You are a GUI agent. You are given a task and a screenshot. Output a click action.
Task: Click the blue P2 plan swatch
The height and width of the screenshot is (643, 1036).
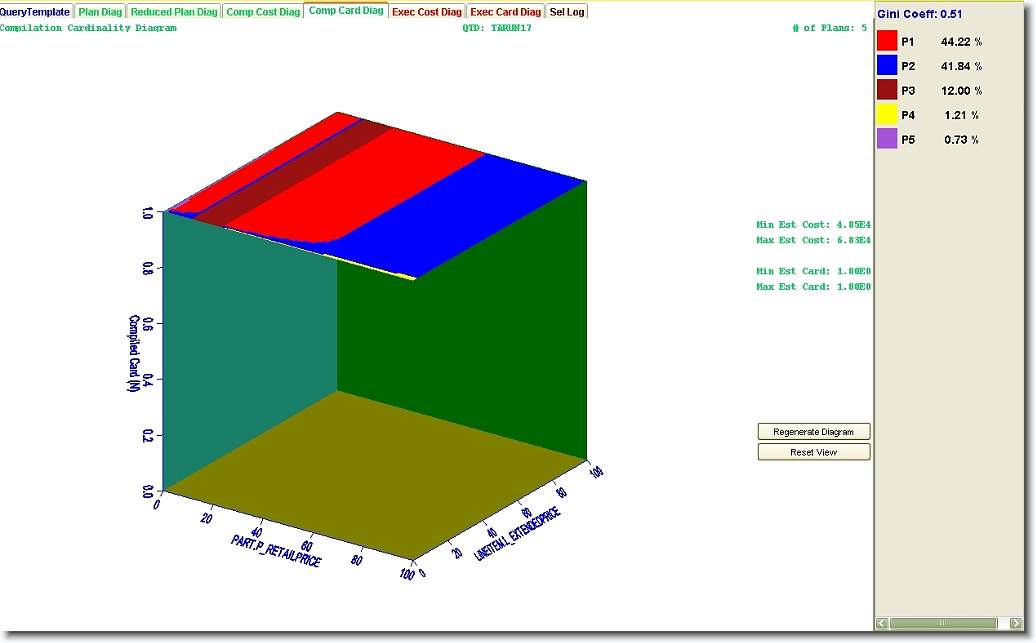coord(887,66)
